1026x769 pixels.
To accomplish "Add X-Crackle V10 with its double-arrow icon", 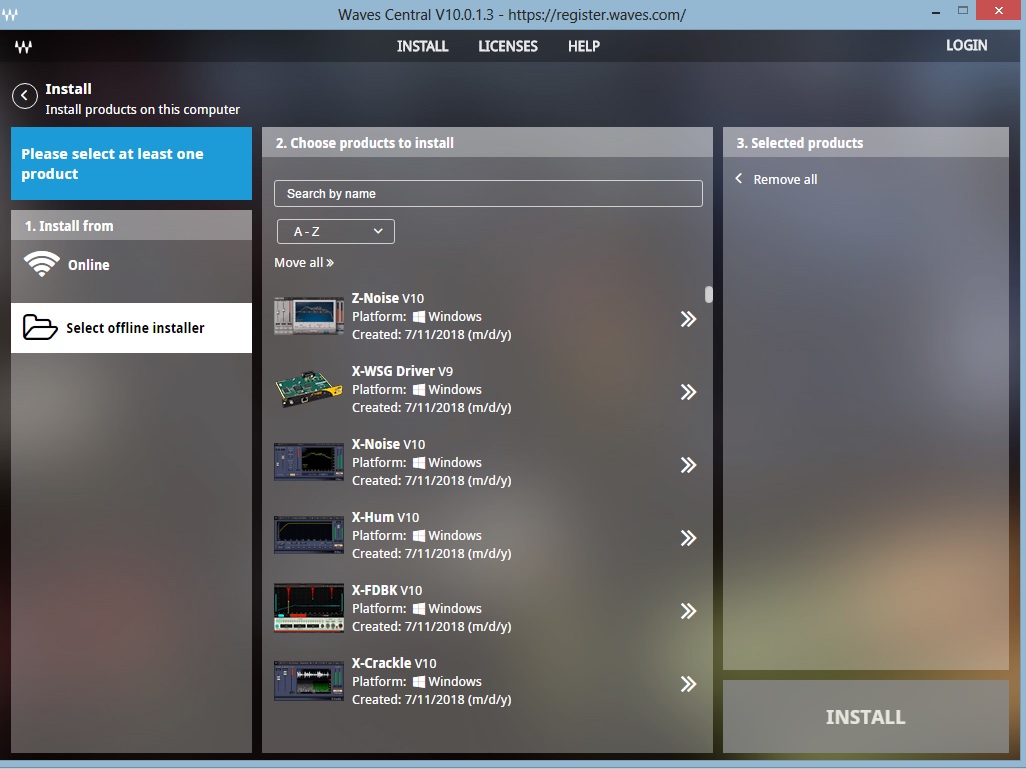I will pos(688,684).
